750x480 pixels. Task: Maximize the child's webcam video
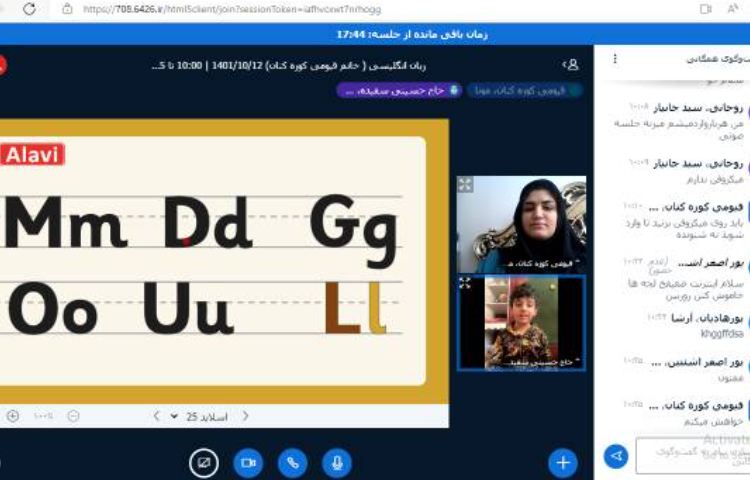465,283
